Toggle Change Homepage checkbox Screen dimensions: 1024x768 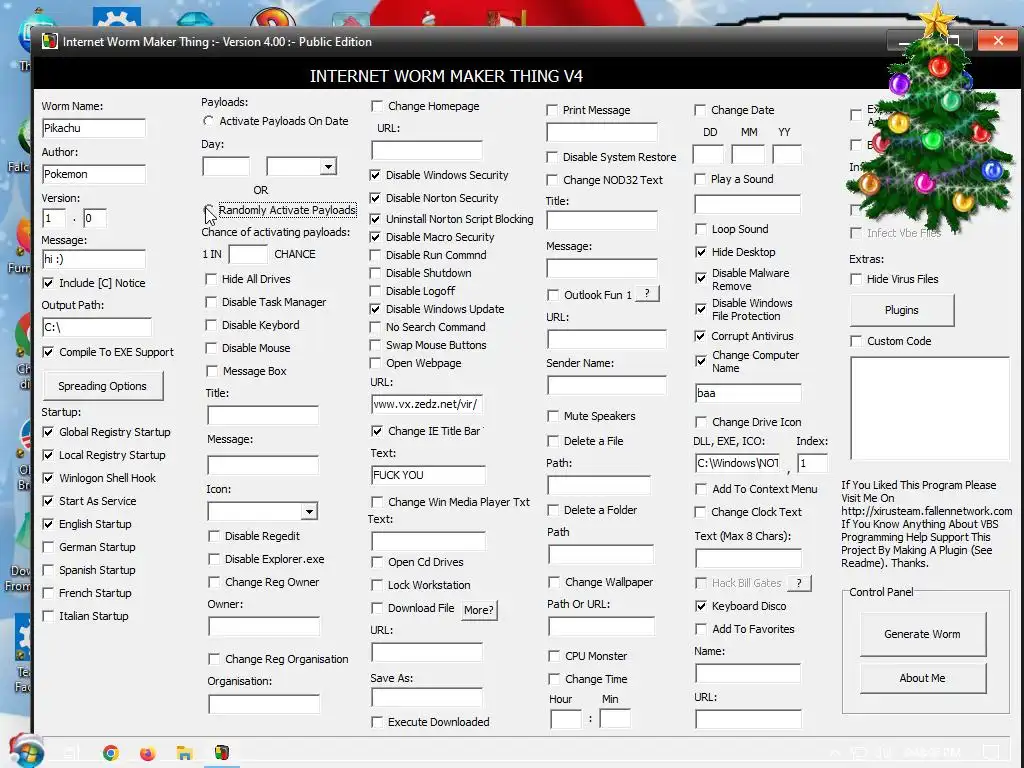(x=377, y=106)
